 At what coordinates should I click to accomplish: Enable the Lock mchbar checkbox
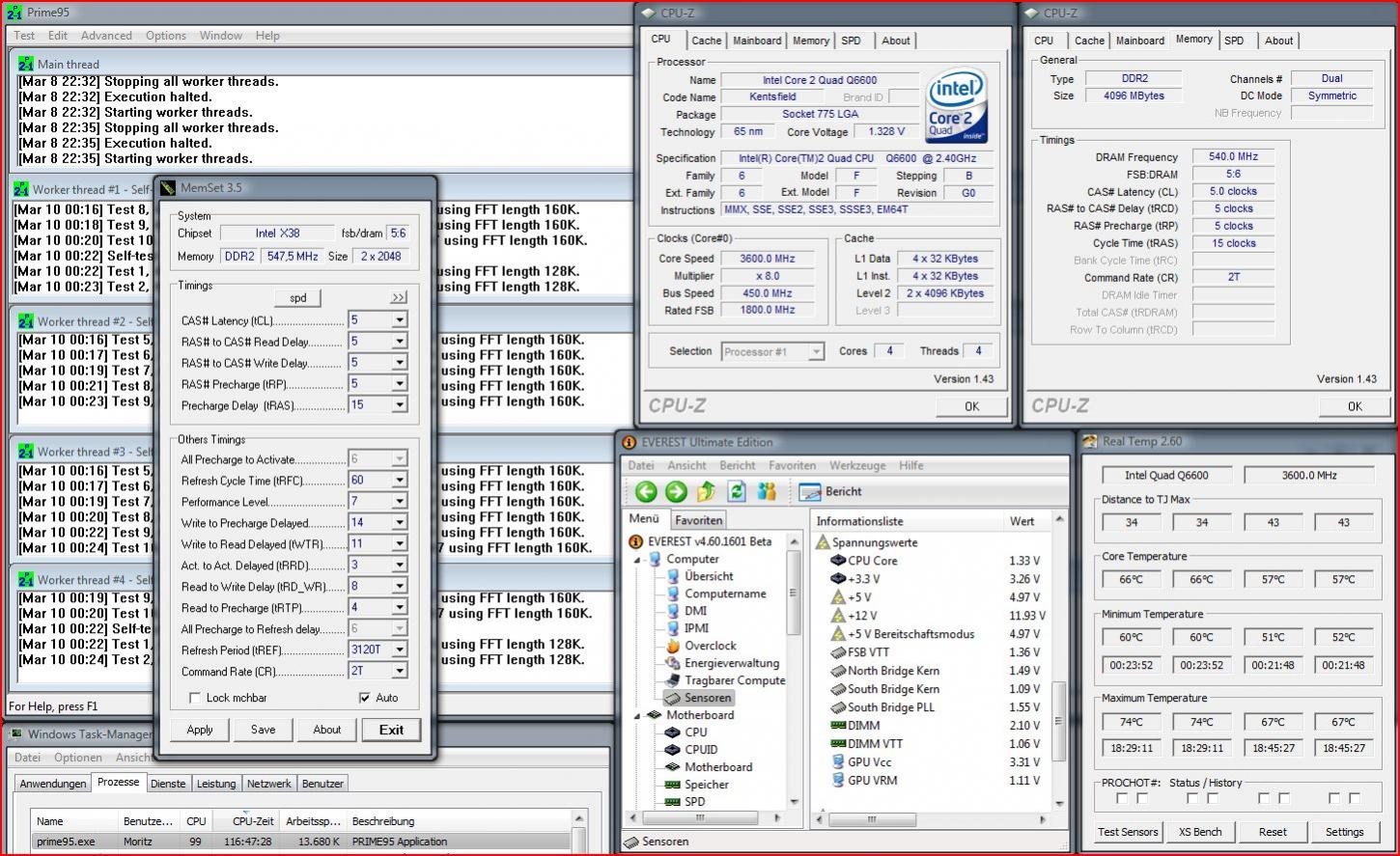[x=195, y=698]
